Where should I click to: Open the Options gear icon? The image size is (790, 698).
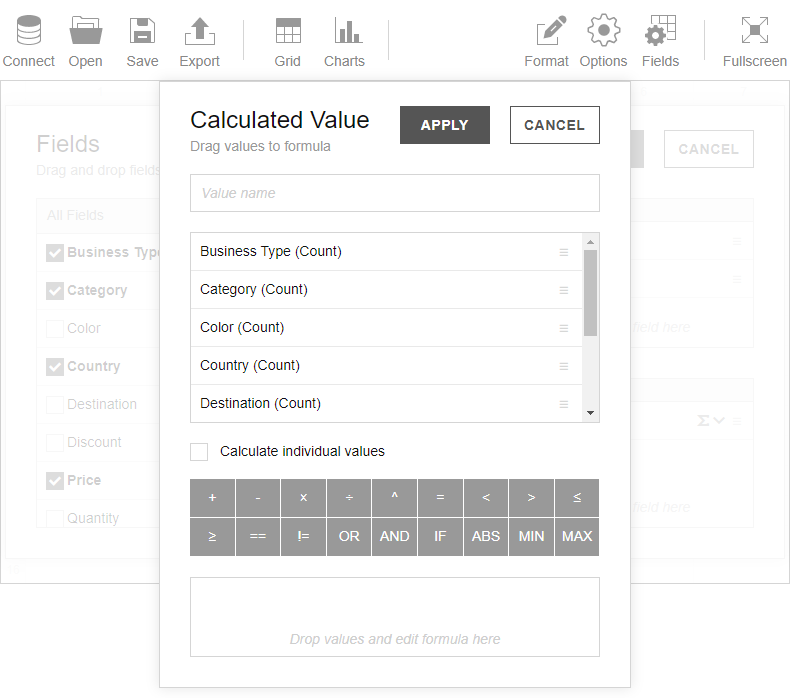(x=603, y=31)
